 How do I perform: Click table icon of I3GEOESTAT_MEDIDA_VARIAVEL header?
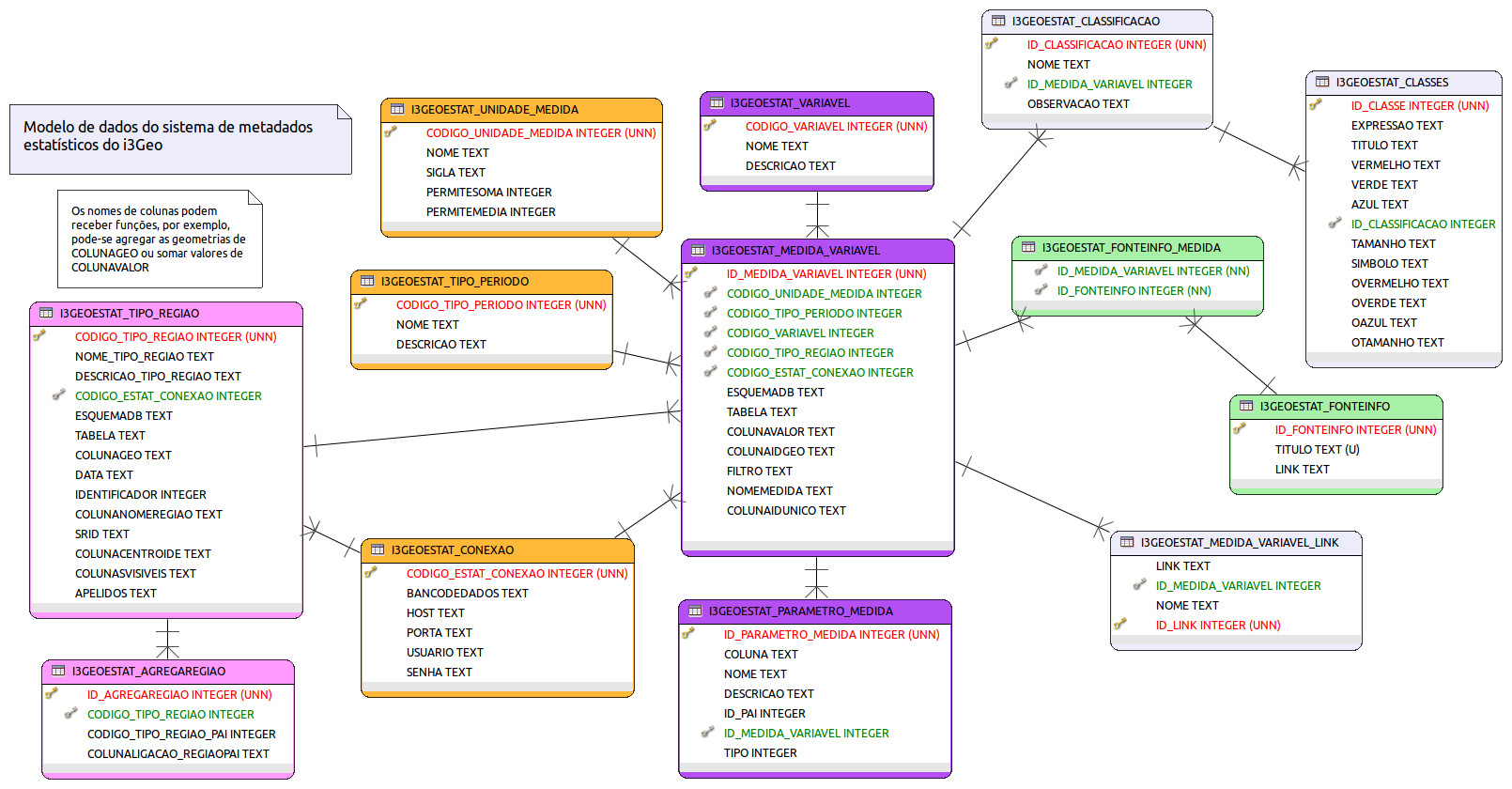click(x=698, y=250)
